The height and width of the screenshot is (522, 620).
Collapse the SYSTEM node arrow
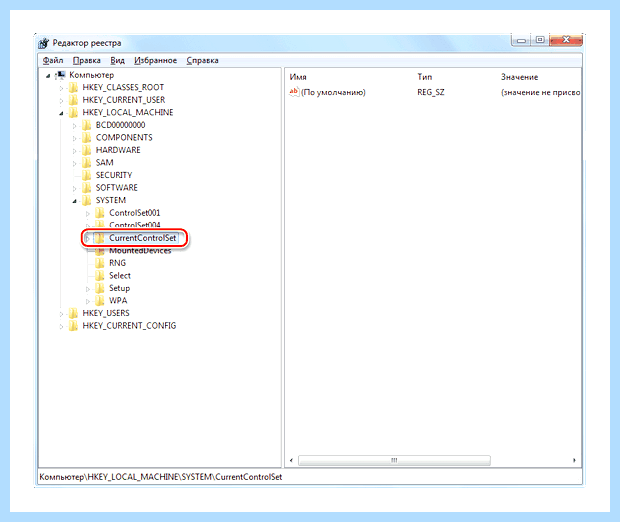[74, 201]
